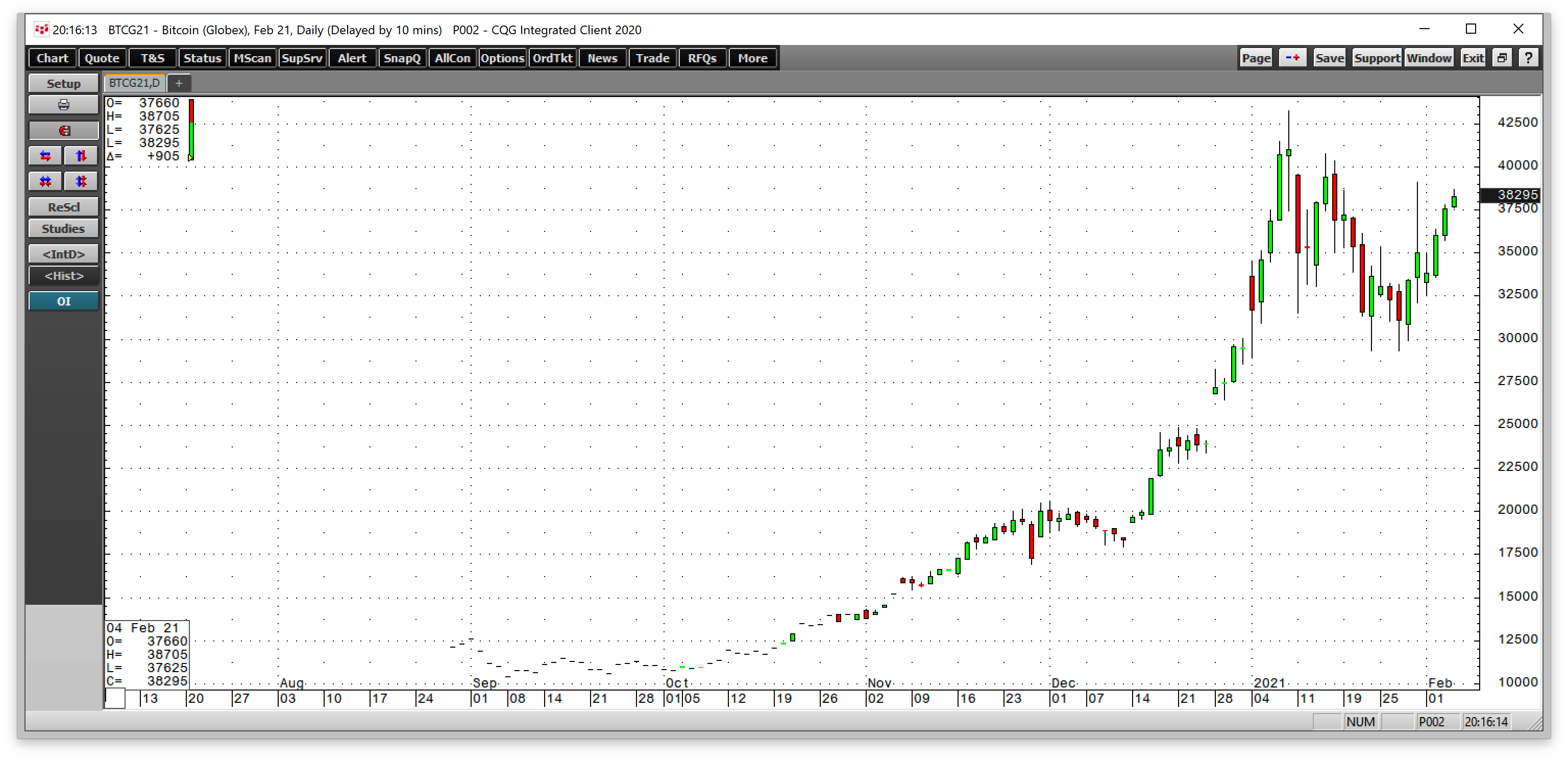Click the Options toolbar button

(x=502, y=58)
